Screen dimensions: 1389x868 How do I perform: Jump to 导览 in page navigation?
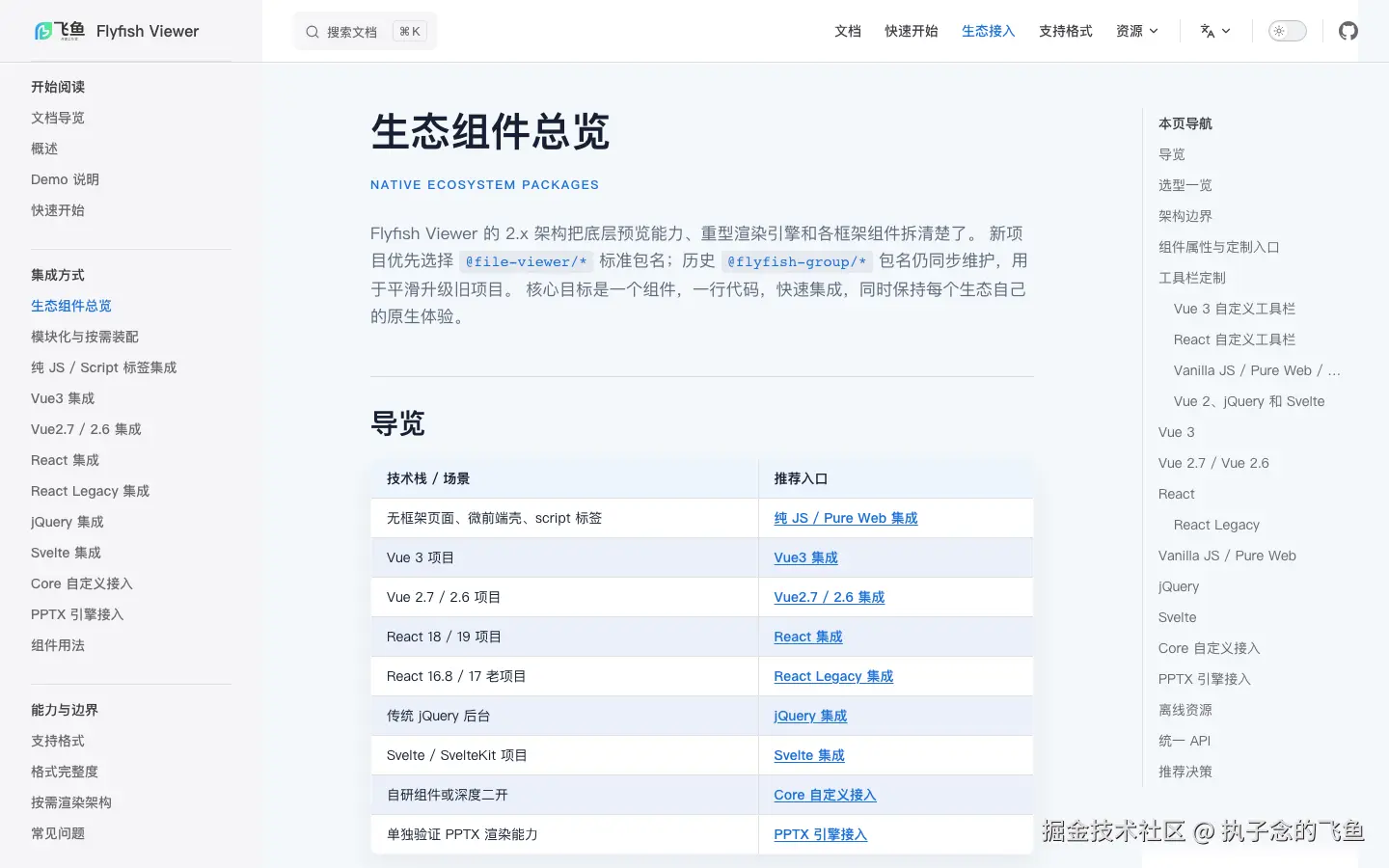[1172, 154]
